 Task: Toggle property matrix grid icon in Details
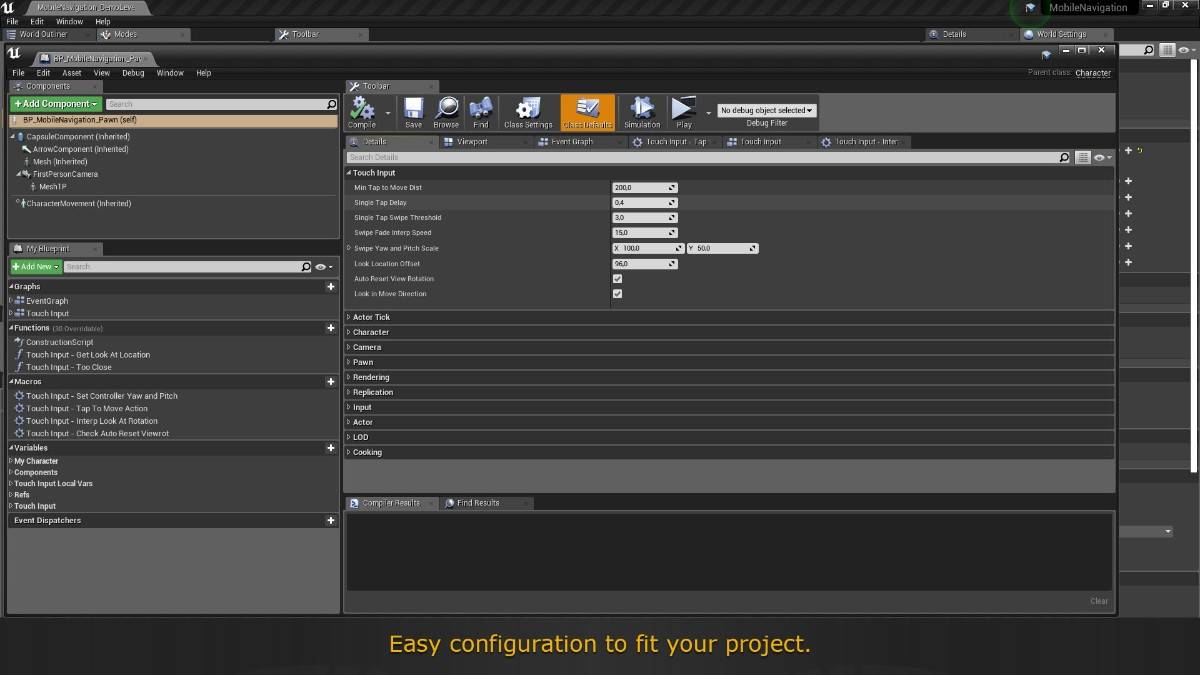1083,158
